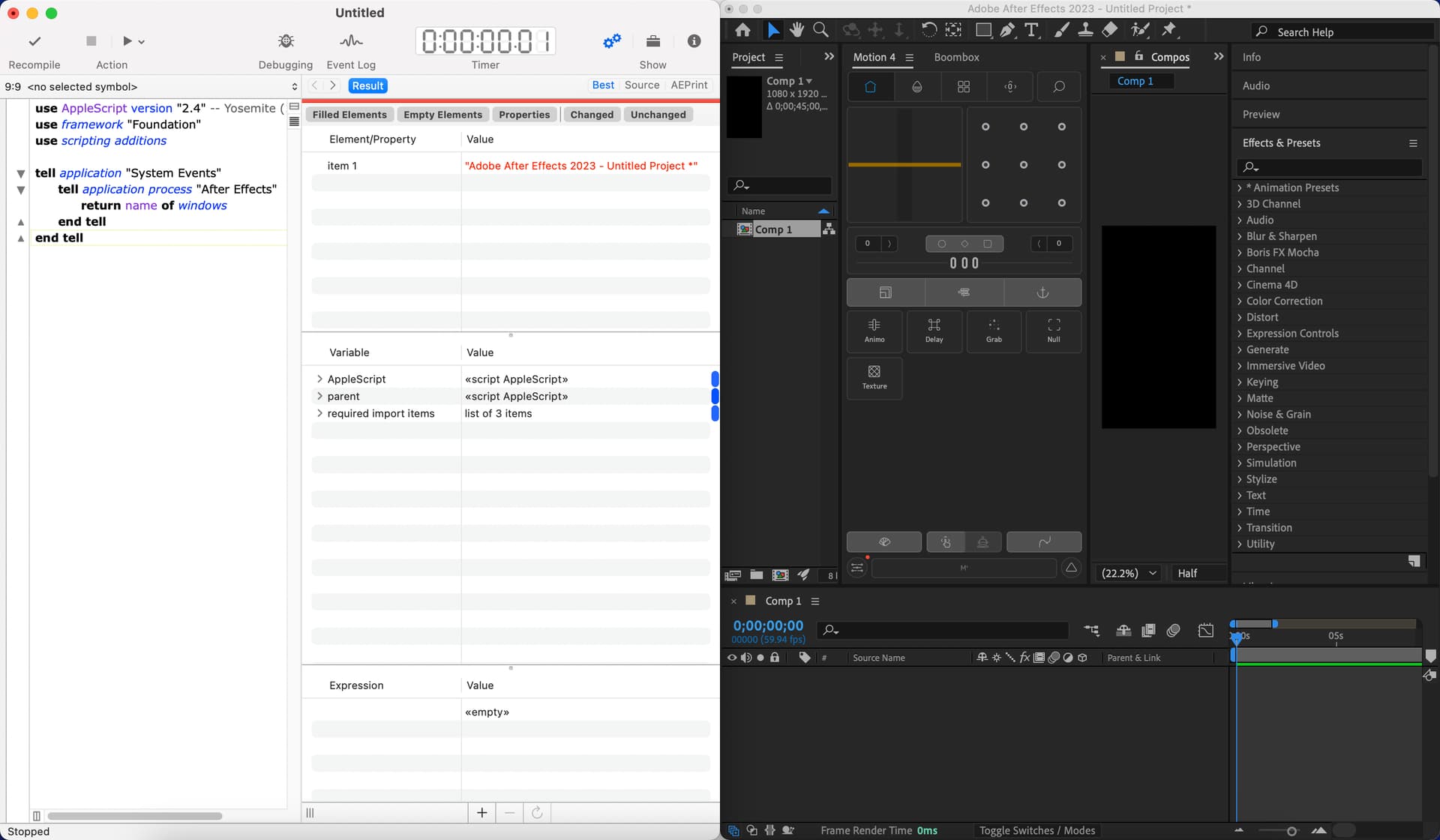The image size is (1440, 840).
Task: Expand the Distort effects category
Action: tap(1239, 317)
